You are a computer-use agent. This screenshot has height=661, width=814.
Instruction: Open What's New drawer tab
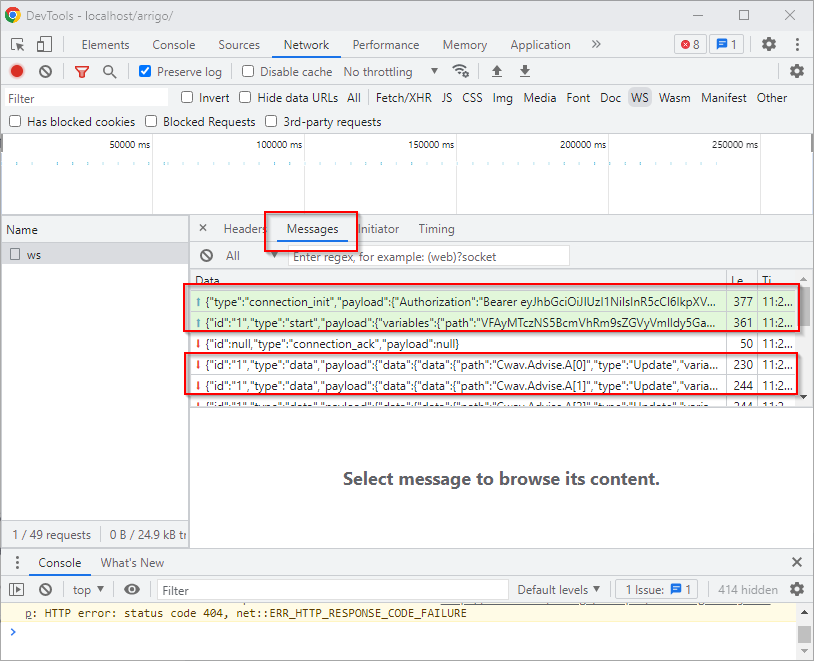click(132, 563)
